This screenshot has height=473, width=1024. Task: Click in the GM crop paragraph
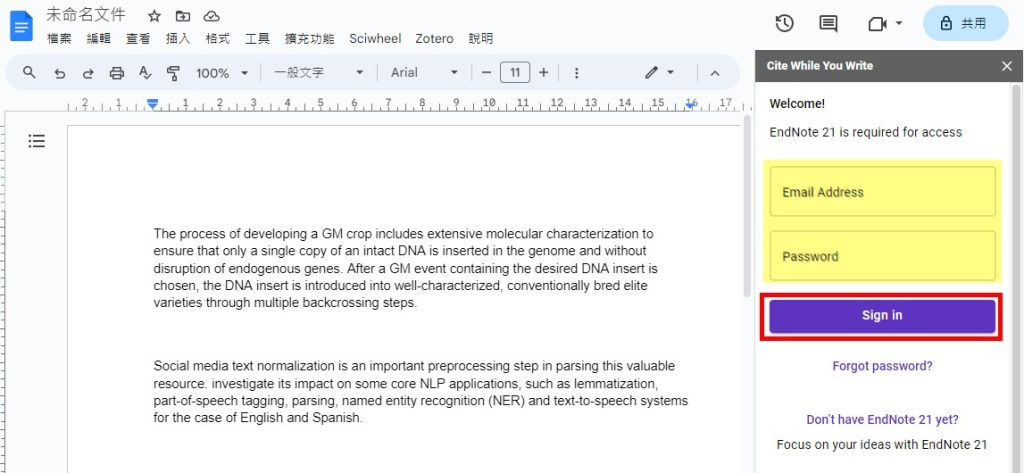coord(404,269)
